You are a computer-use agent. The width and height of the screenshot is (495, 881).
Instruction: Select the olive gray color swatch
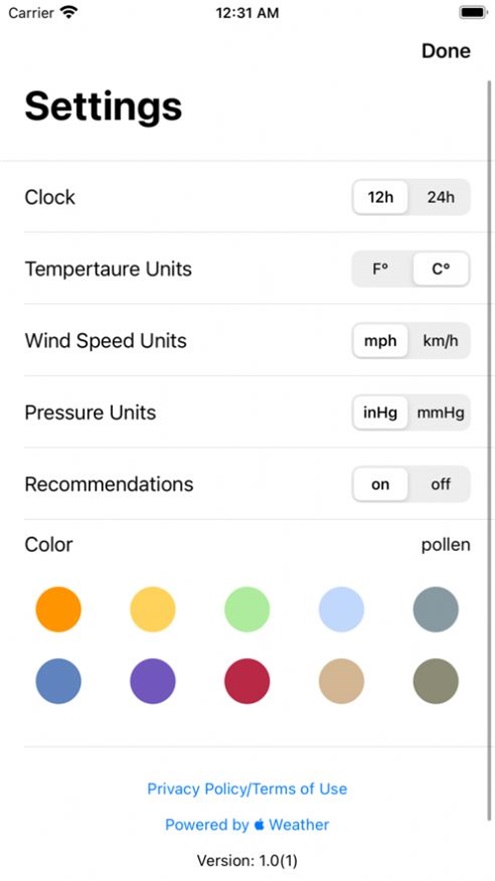[x=436, y=682]
